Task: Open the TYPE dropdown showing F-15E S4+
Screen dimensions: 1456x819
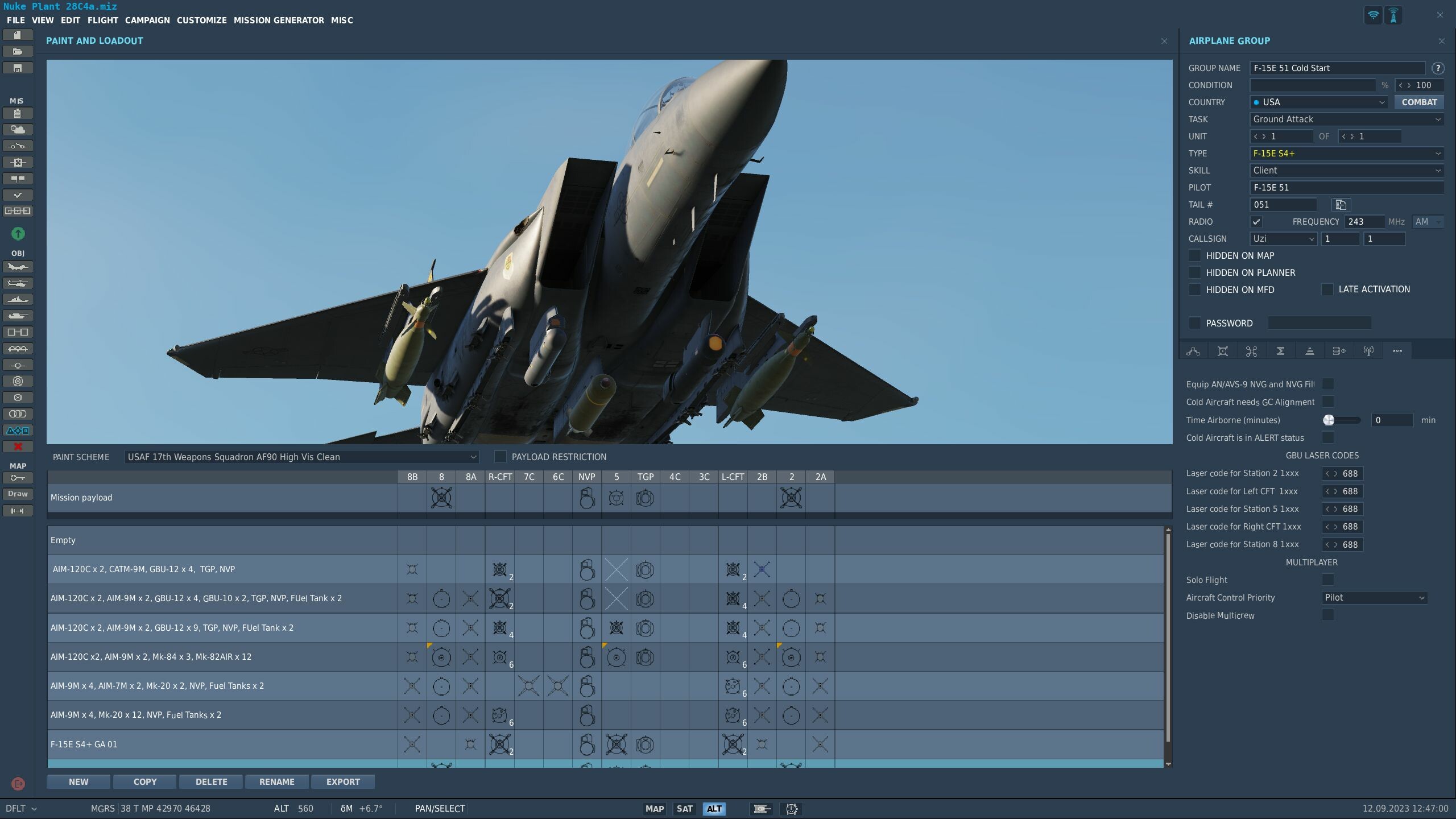Action: [x=1346, y=154]
